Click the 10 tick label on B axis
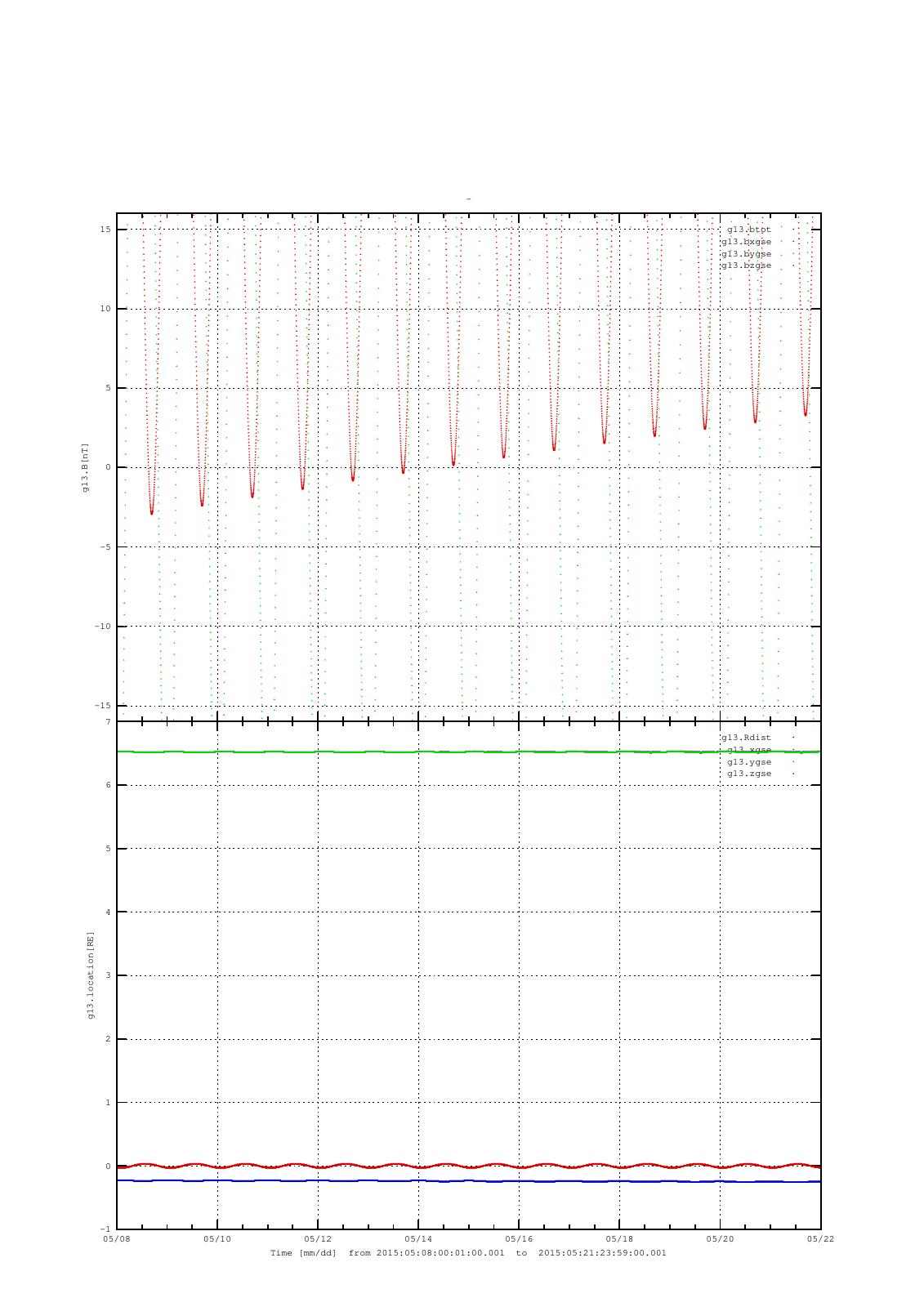Viewport: 924px width, 1307px height. click(105, 309)
